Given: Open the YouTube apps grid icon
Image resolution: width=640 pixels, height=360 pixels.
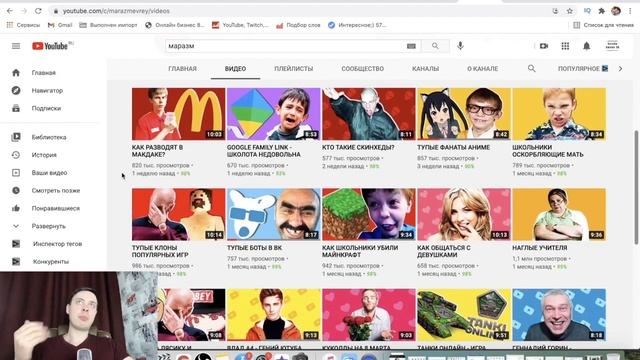Looking at the screenshot, I should point(565,46).
